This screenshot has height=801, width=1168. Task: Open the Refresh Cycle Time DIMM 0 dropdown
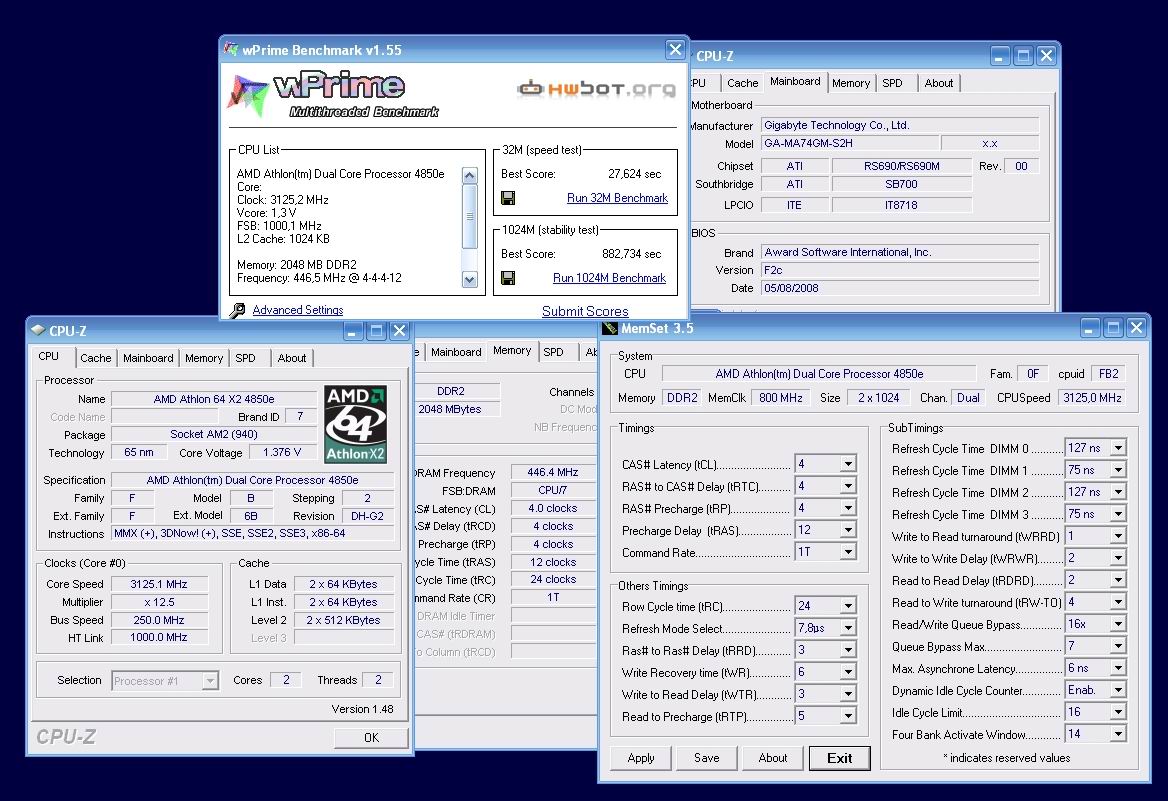[x=1118, y=448]
